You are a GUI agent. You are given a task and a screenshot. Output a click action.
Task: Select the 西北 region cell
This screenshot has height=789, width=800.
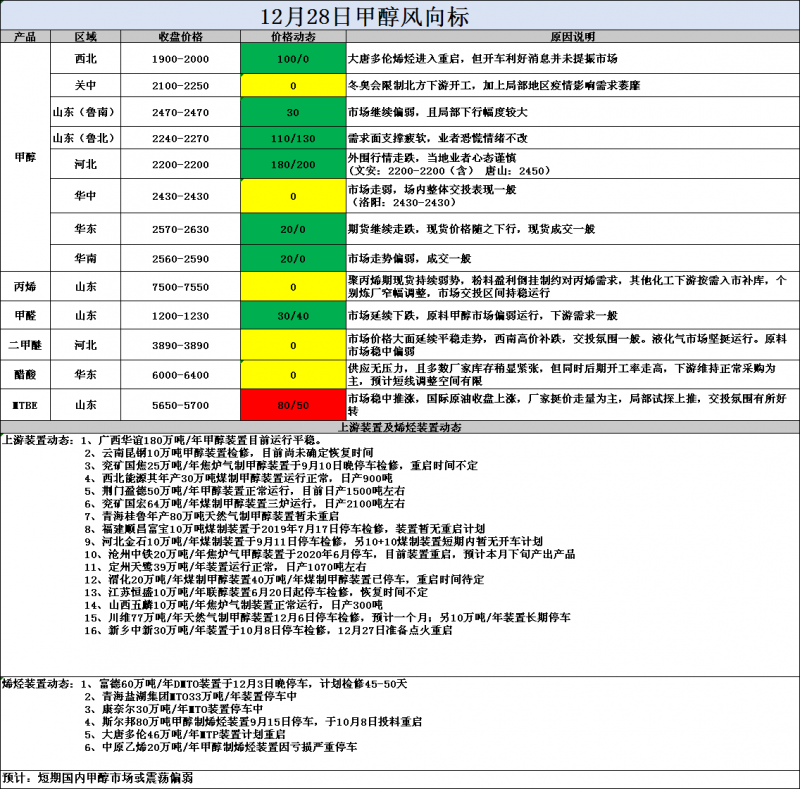[x=85, y=59]
